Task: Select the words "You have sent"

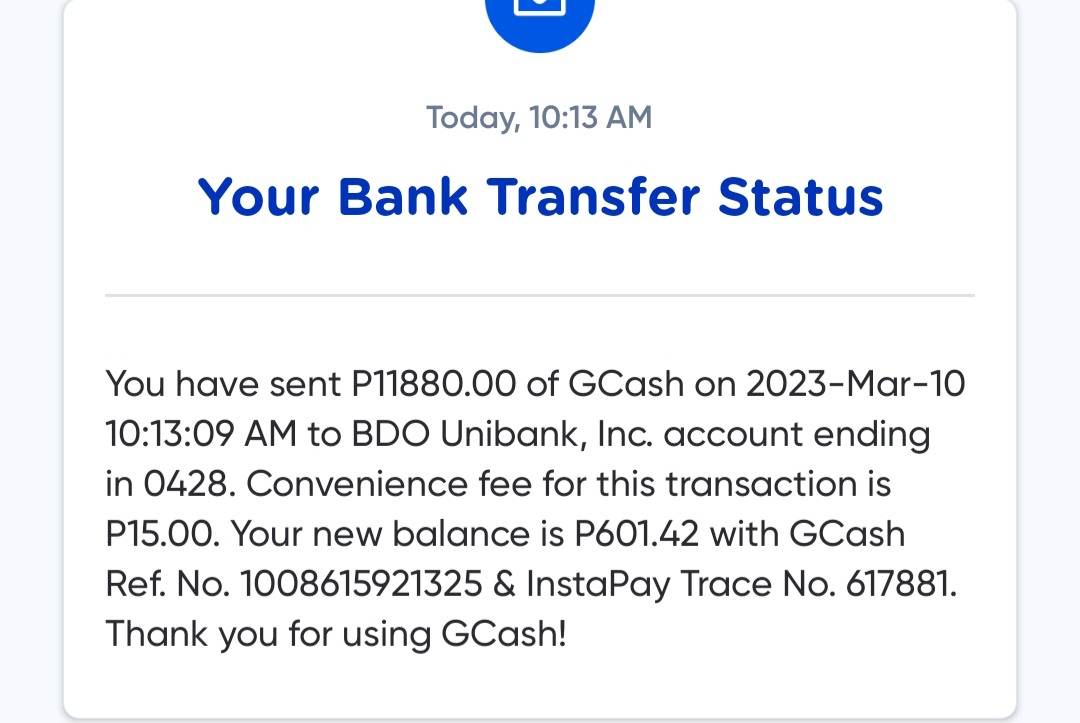Action: point(223,384)
